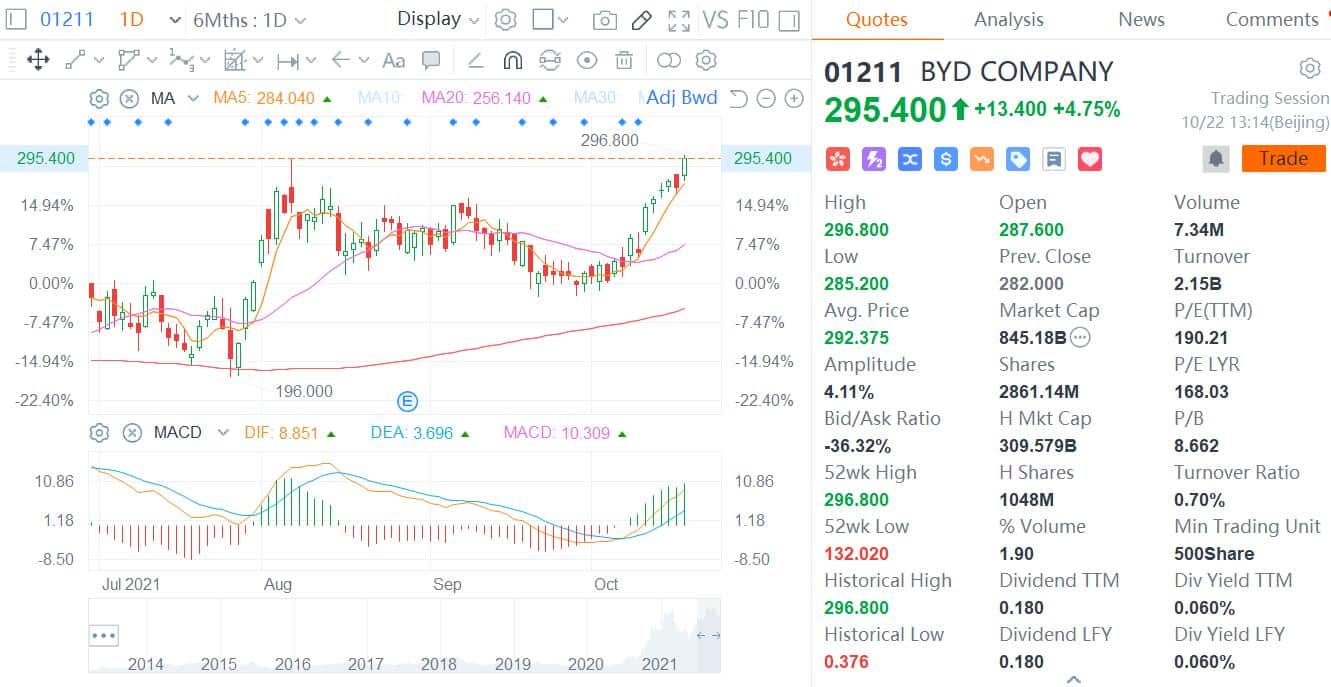This screenshot has width=1331, height=687.
Task: Enter fullscreen chart mode
Action: [679, 19]
